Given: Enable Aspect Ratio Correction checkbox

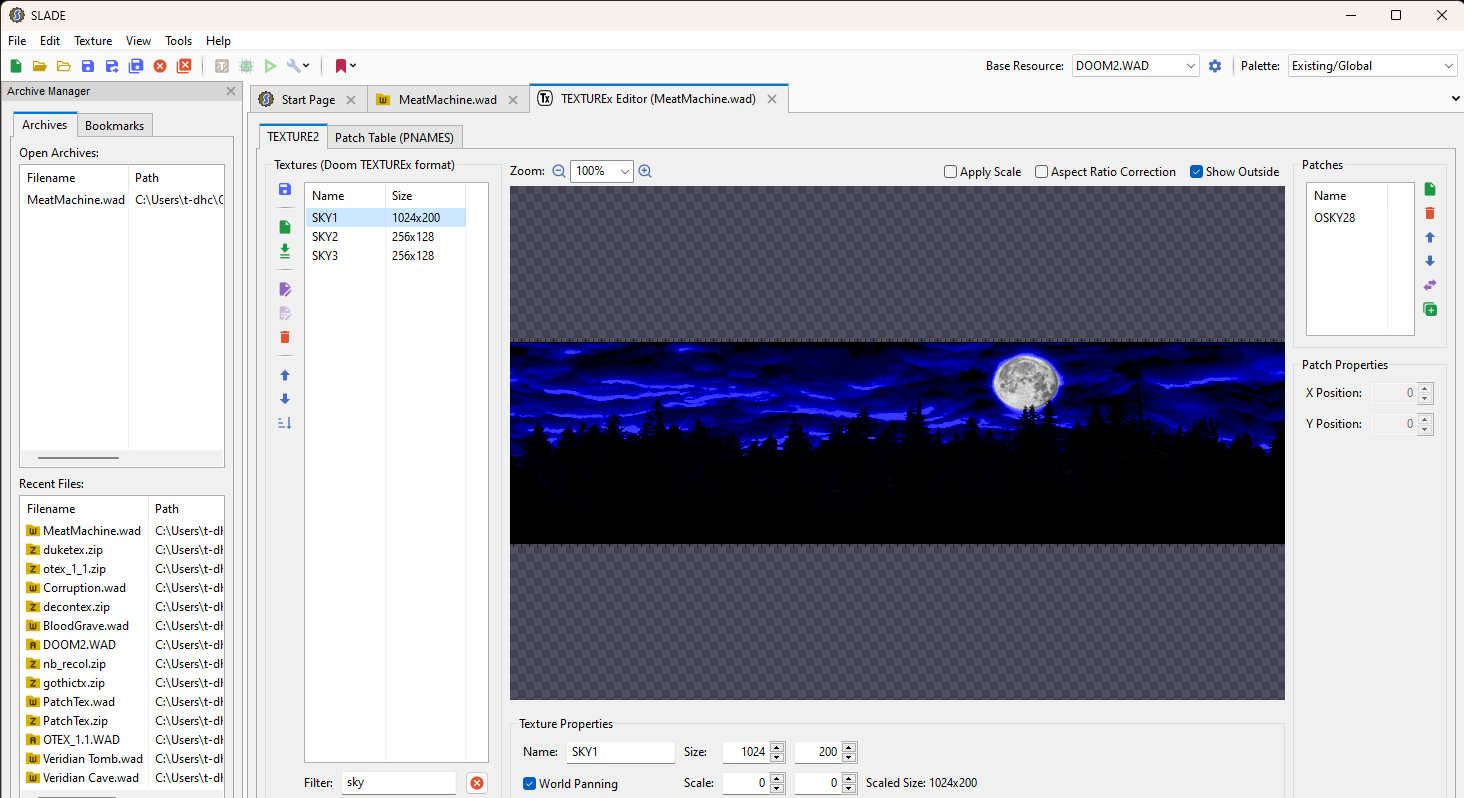Looking at the screenshot, I should click(x=1042, y=172).
